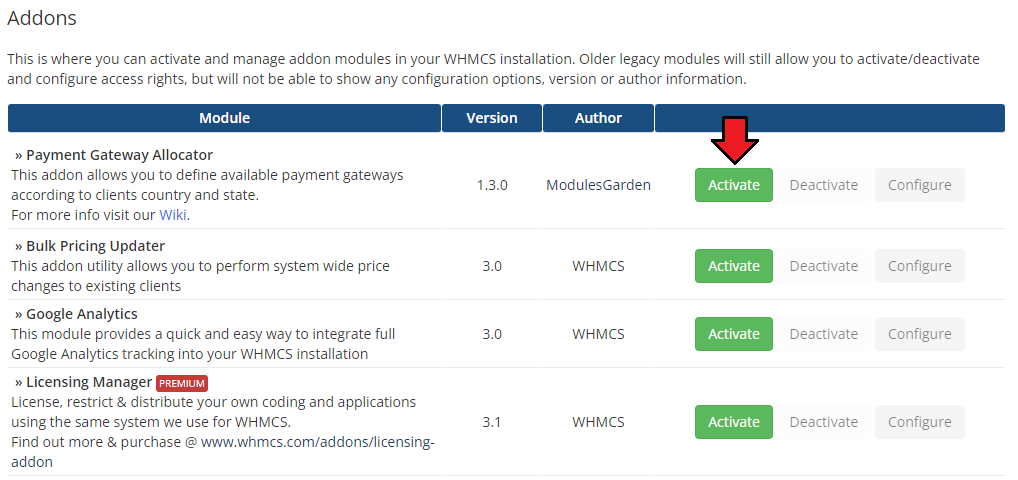This screenshot has height=480, width=1018.
Task: Configure the Bulk Pricing Updater module
Action: pyautogui.click(x=919, y=266)
